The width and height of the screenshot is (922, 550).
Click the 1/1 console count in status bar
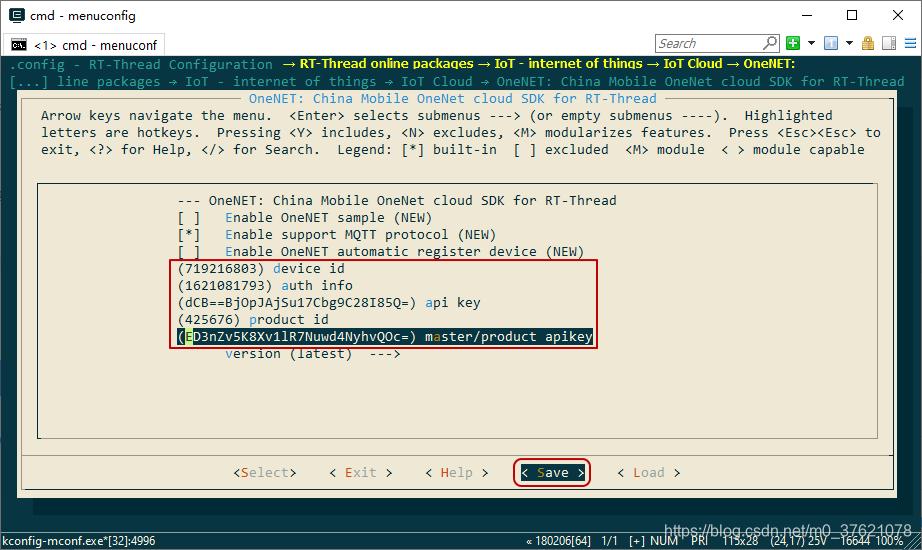[x=610, y=541]
